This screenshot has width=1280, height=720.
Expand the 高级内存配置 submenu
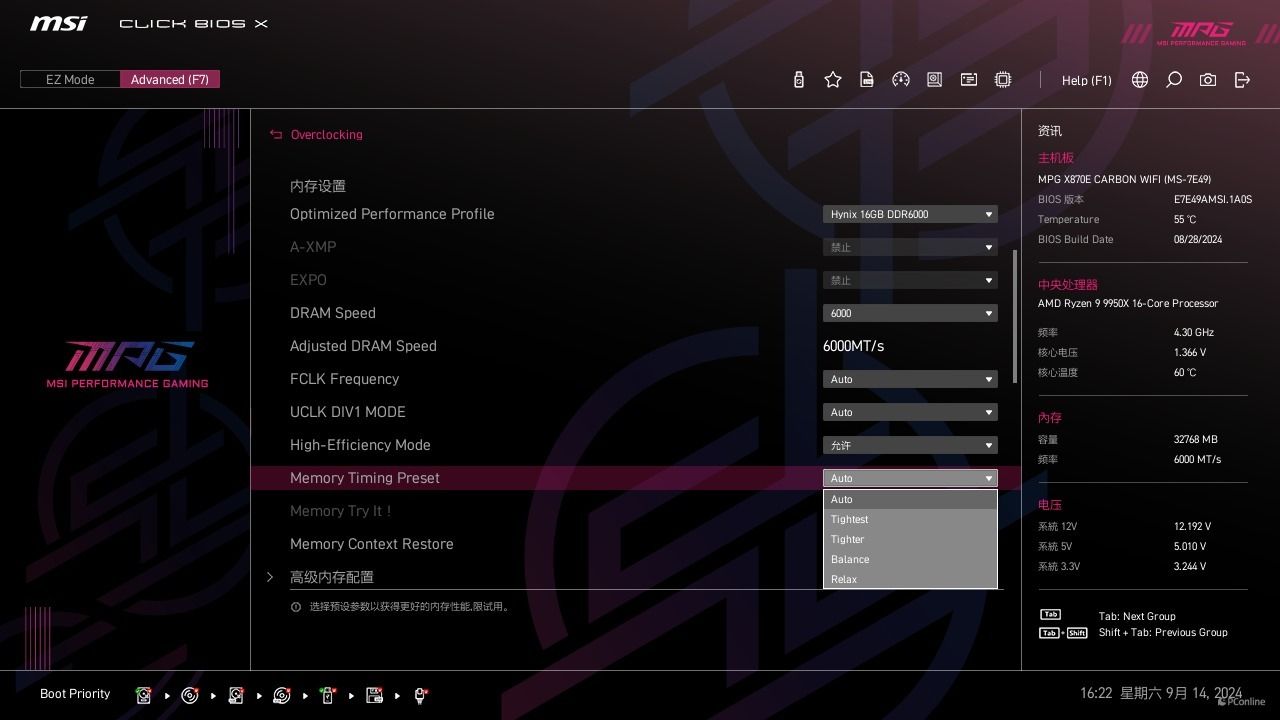tap(332, 577)
